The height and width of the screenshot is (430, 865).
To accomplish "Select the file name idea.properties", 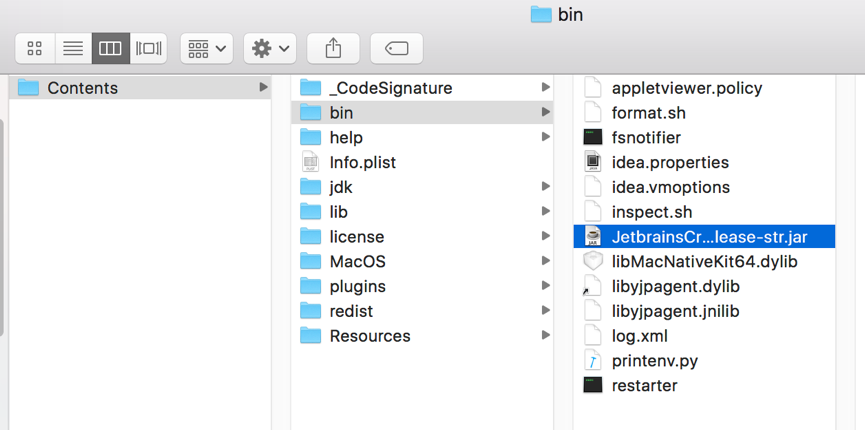I will coord(670,163).
